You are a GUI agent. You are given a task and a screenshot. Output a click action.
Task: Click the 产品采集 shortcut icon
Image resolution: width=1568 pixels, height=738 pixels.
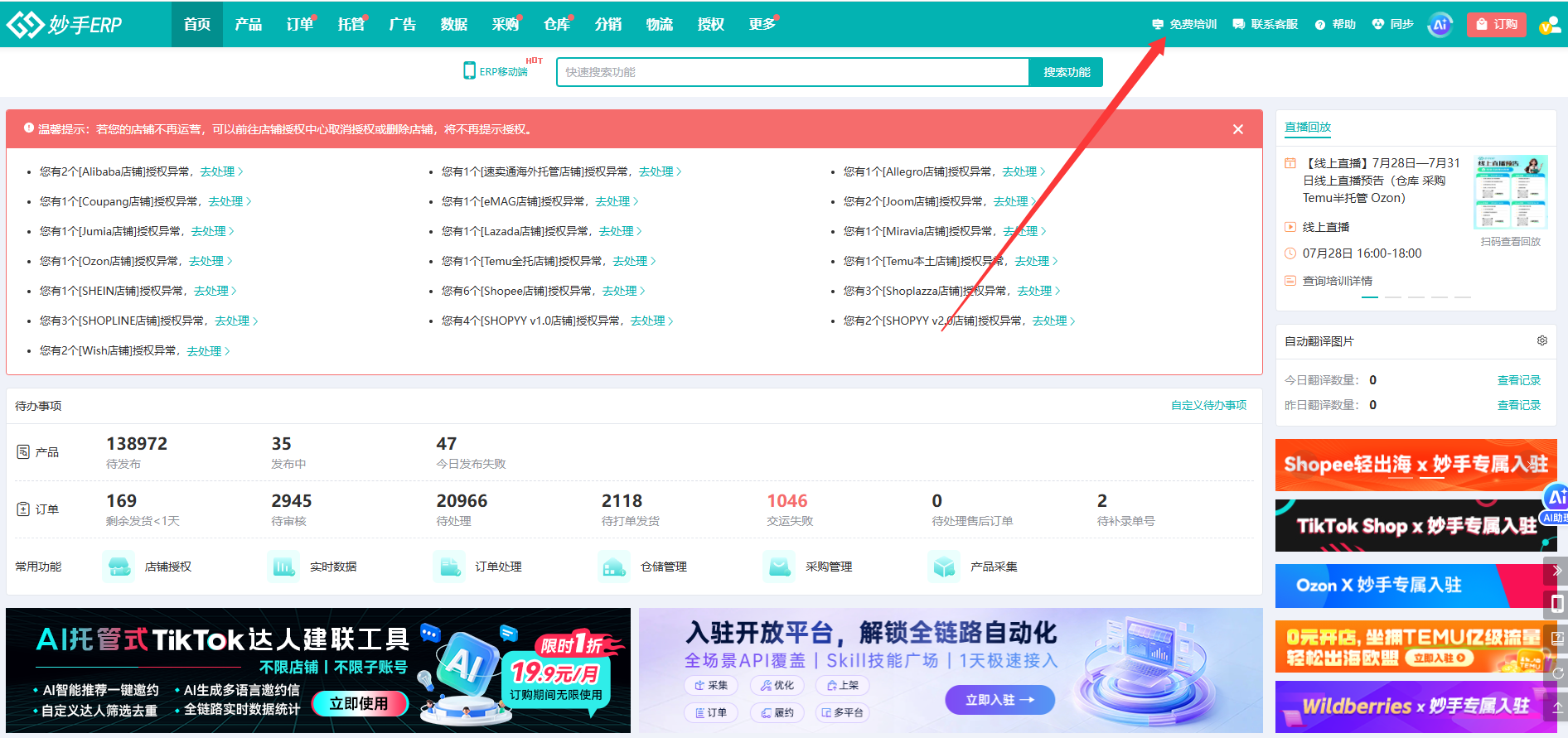(x=944, y=567)
